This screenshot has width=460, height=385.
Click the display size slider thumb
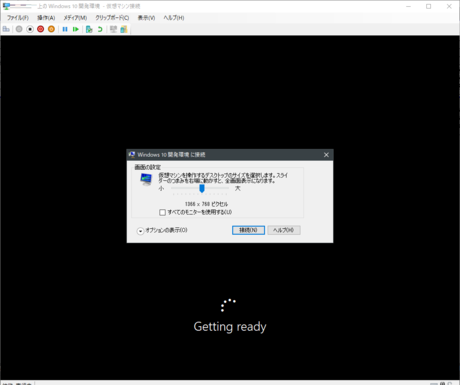[202, 189]
